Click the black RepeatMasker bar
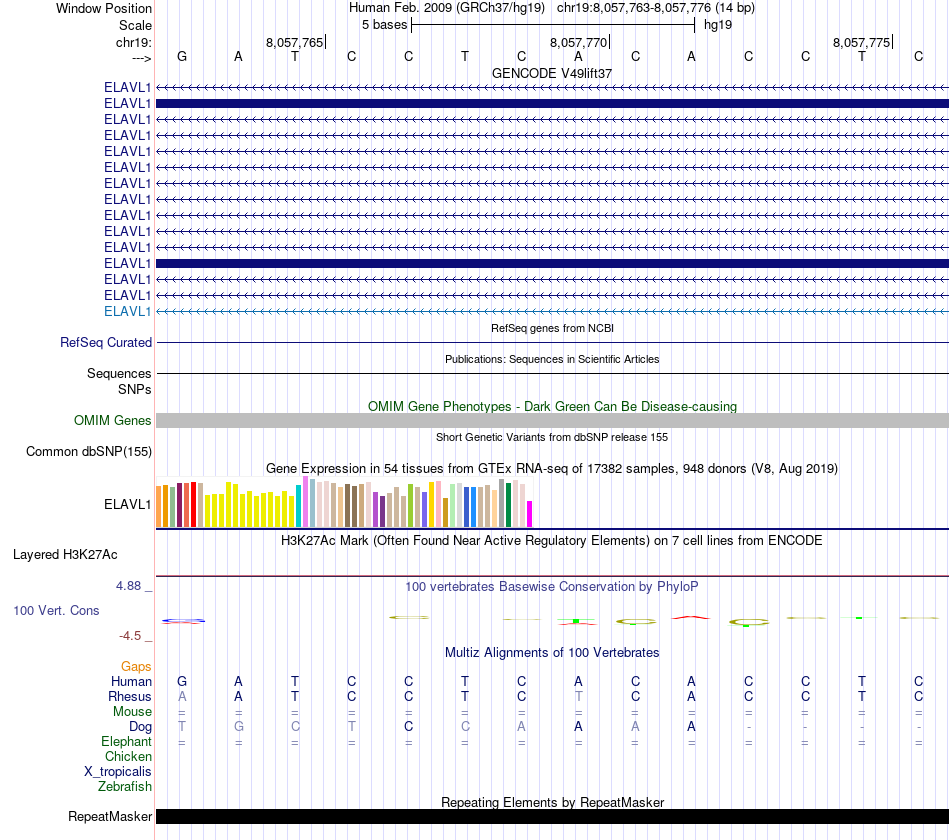 [x=553, y=816]
